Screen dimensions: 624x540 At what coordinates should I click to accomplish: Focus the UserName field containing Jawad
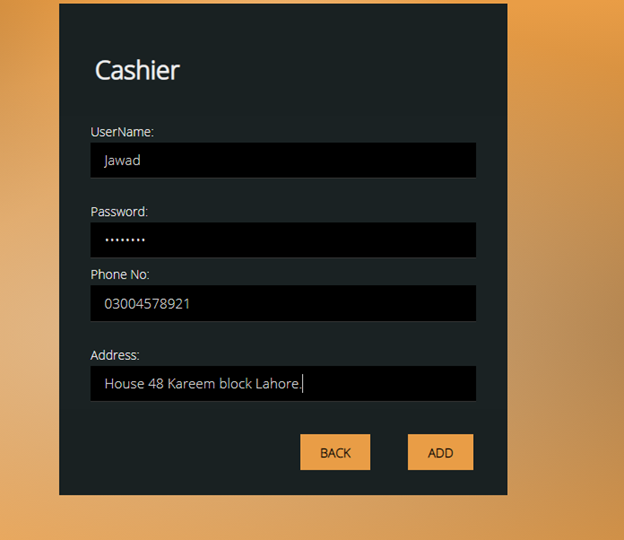pyautogui.click(x=283, y=160)
